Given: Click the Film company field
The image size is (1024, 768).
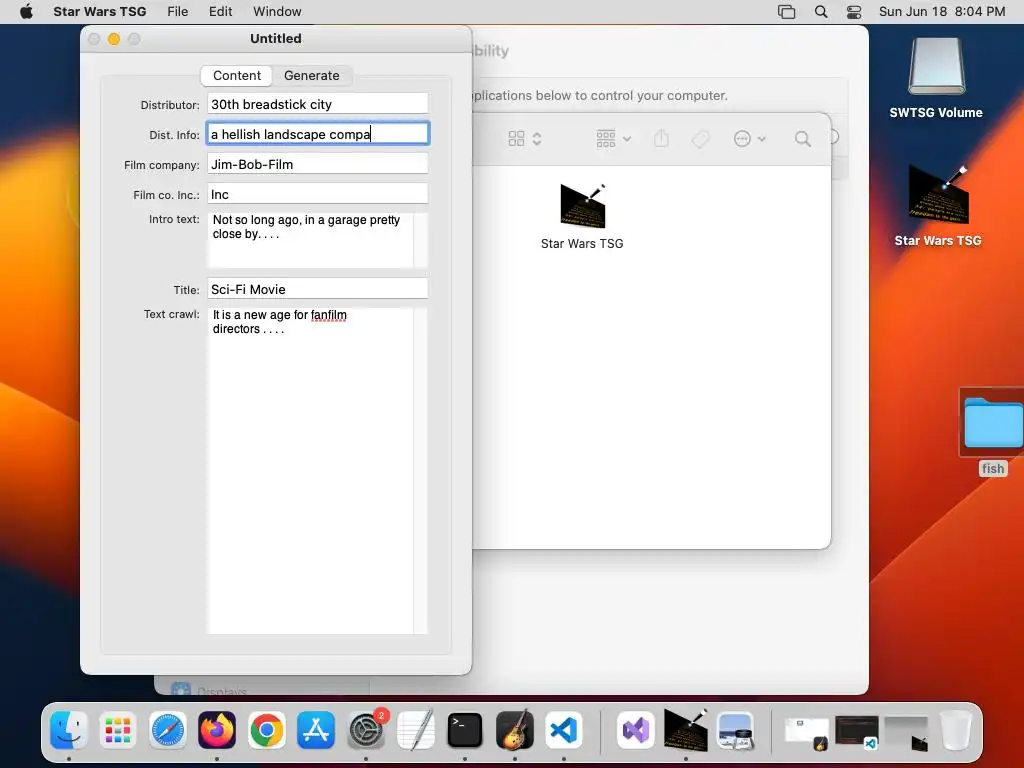Looking at the screenshot, I should tap(317, 164).
